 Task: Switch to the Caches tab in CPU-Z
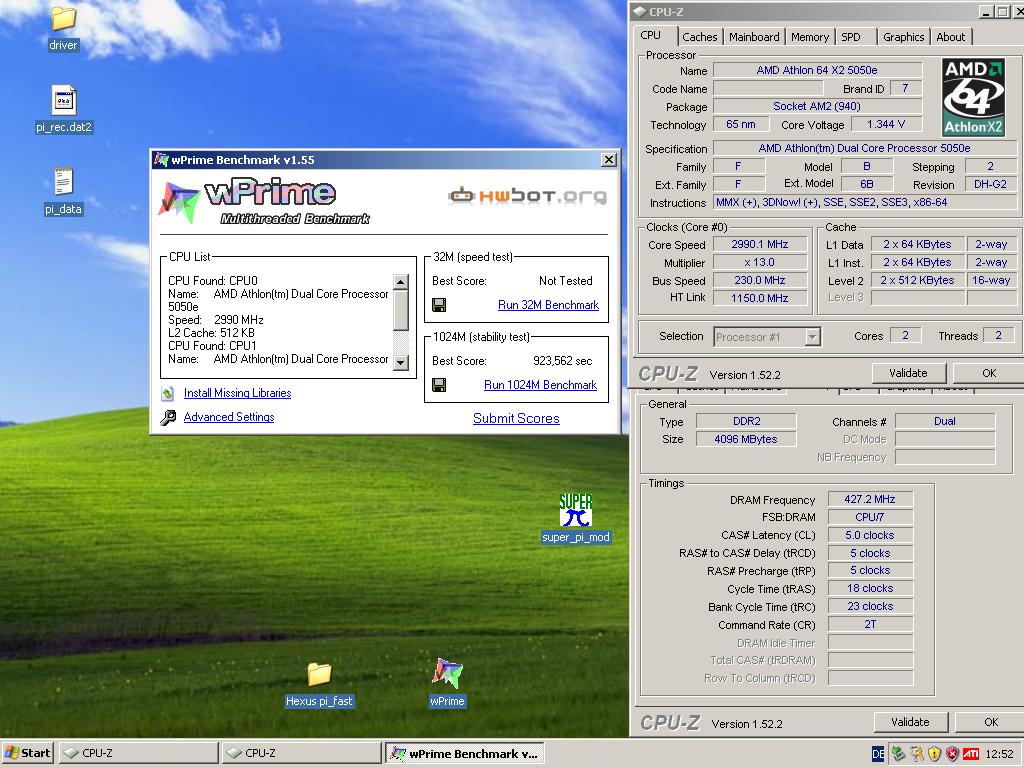point(699,37)
